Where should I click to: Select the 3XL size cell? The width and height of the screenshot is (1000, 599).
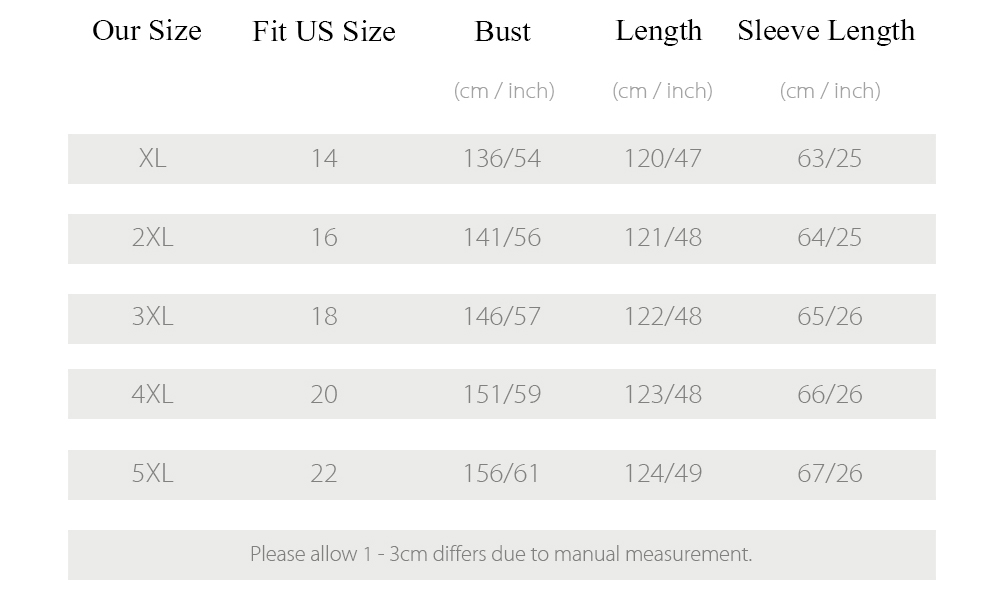(152, 316)
